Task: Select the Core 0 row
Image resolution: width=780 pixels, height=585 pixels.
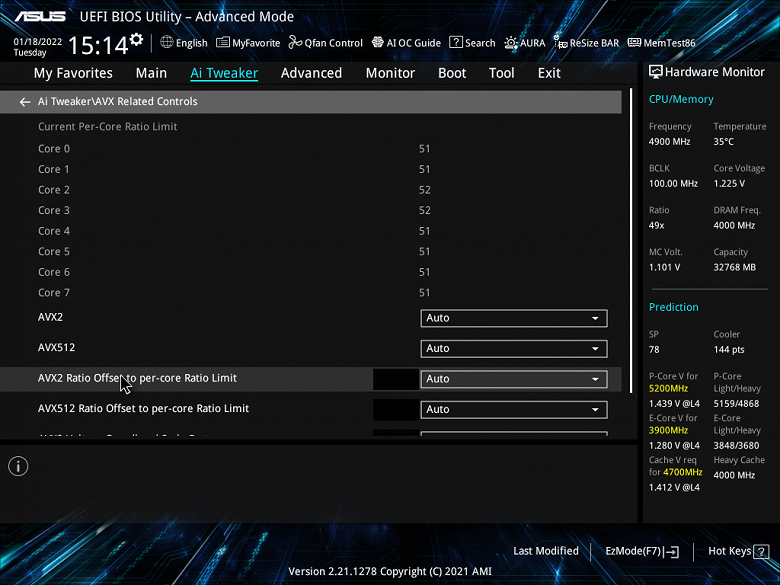Action: (310, 149)
